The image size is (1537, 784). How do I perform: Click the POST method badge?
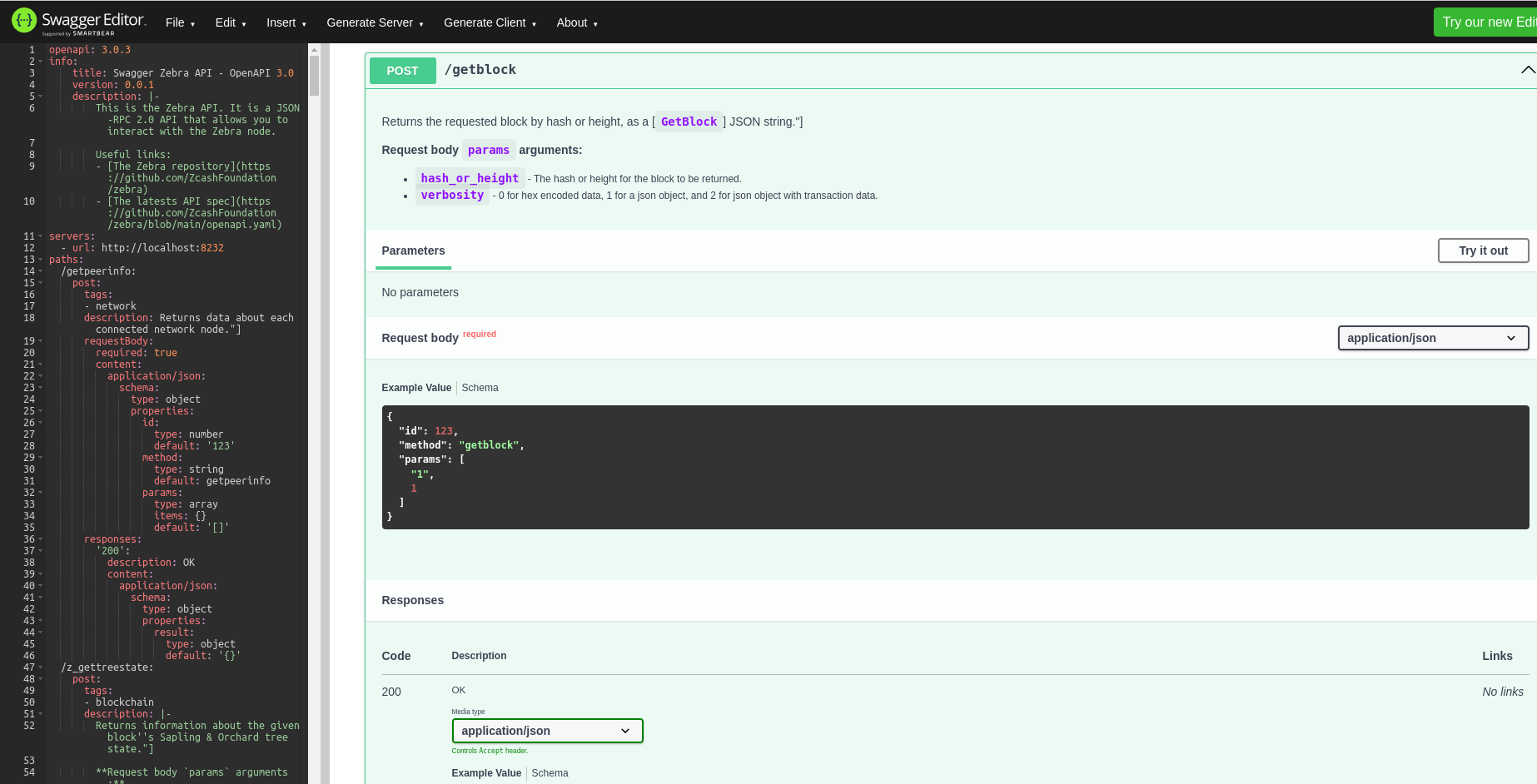pyautogui.click(x=402, y=71)
